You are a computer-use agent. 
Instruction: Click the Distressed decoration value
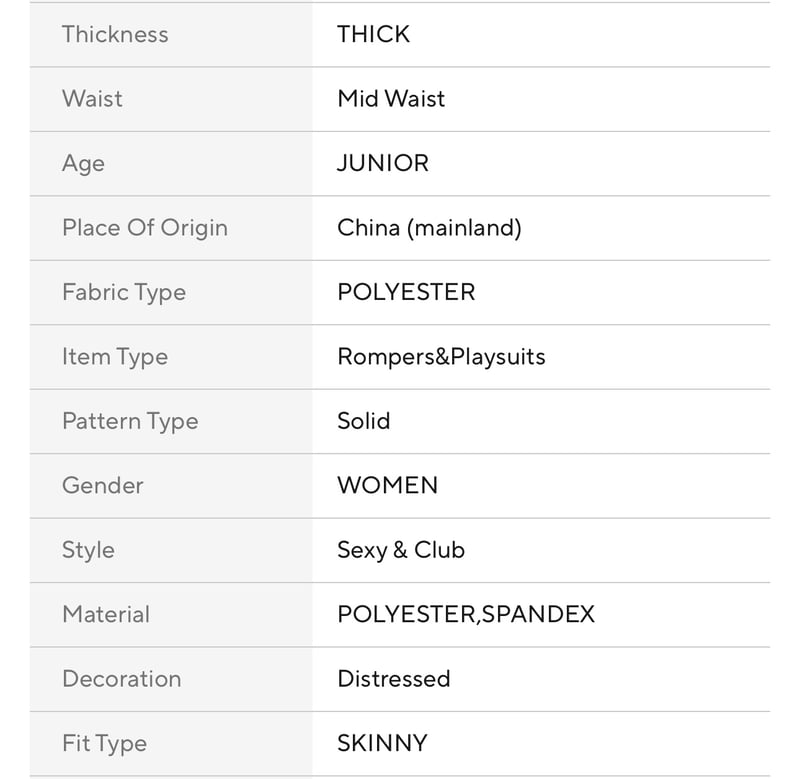[x=394, y=679]
